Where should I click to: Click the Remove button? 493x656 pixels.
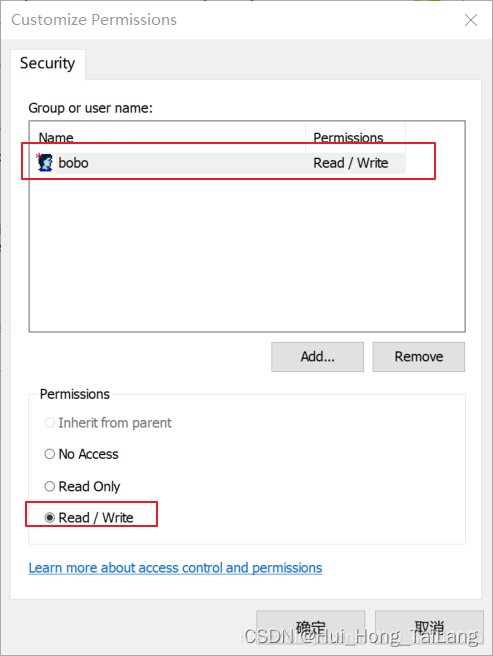click(x=419, y=357)
